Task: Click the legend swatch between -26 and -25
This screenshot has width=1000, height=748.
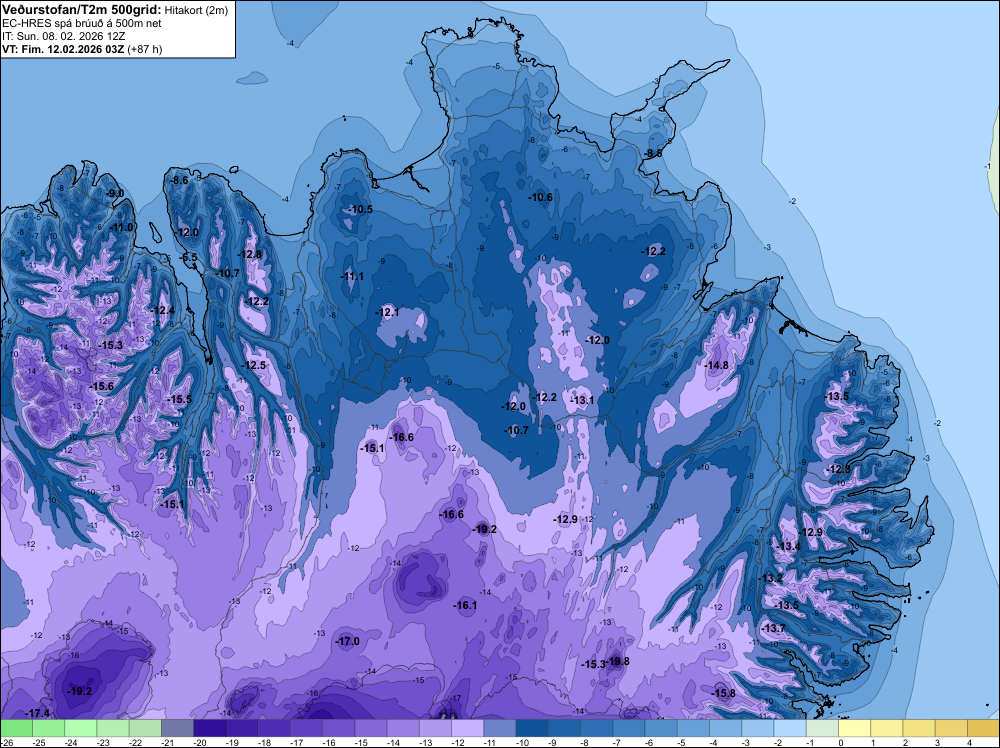Action: tap(16, 728)
